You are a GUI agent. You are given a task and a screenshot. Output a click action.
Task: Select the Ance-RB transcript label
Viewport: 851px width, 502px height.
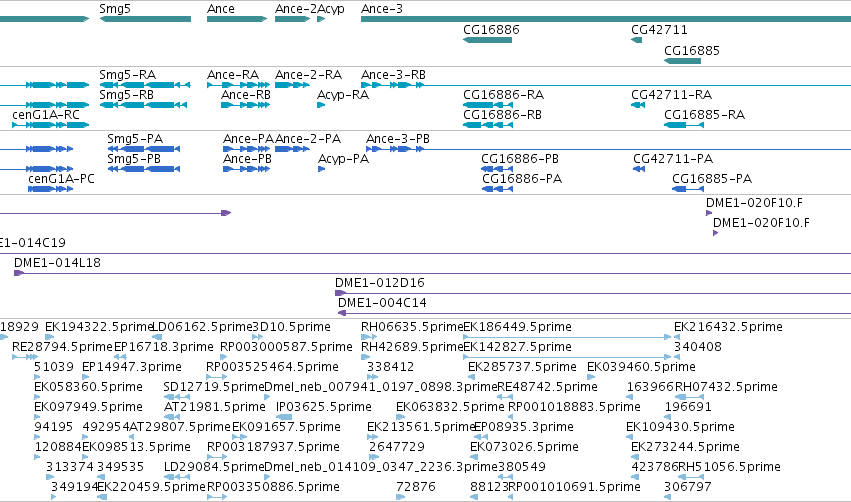[246, 94]
